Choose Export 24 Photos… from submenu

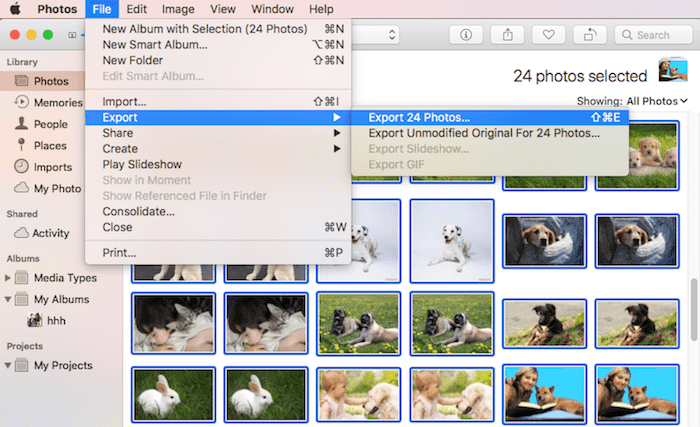[x=418, y=117]
